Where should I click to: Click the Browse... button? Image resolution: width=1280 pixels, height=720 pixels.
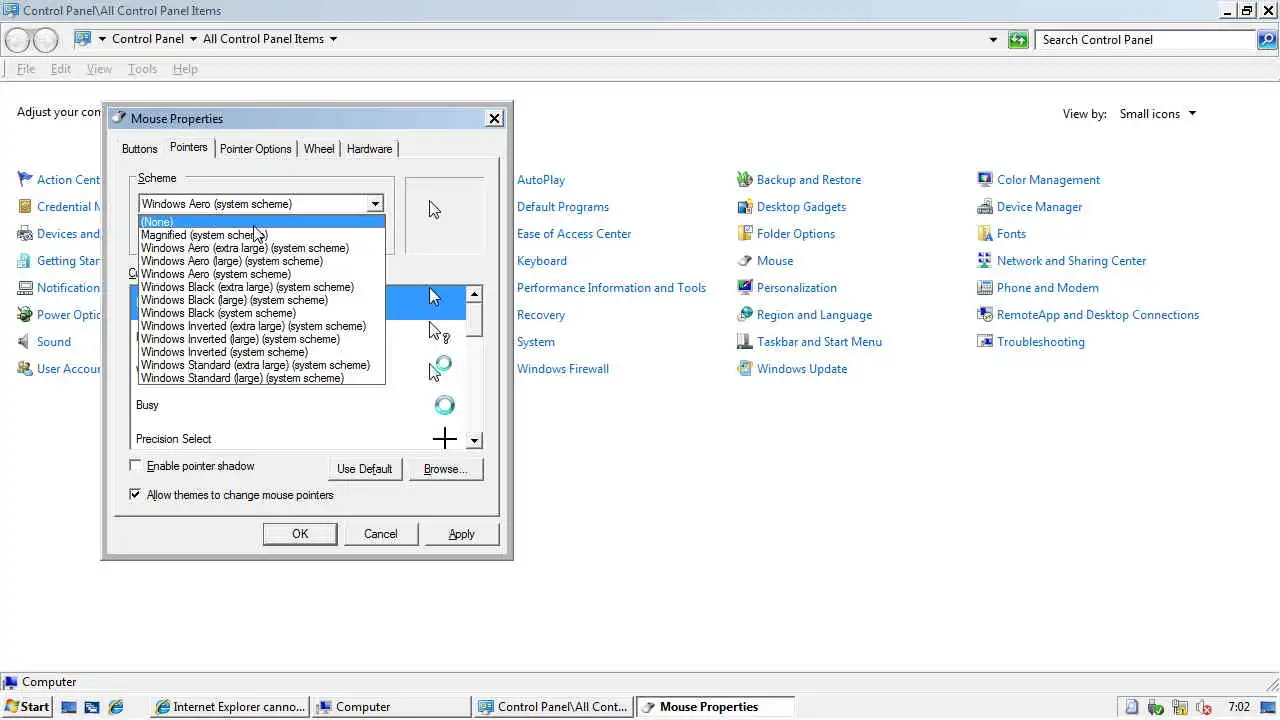pos(446,469)
